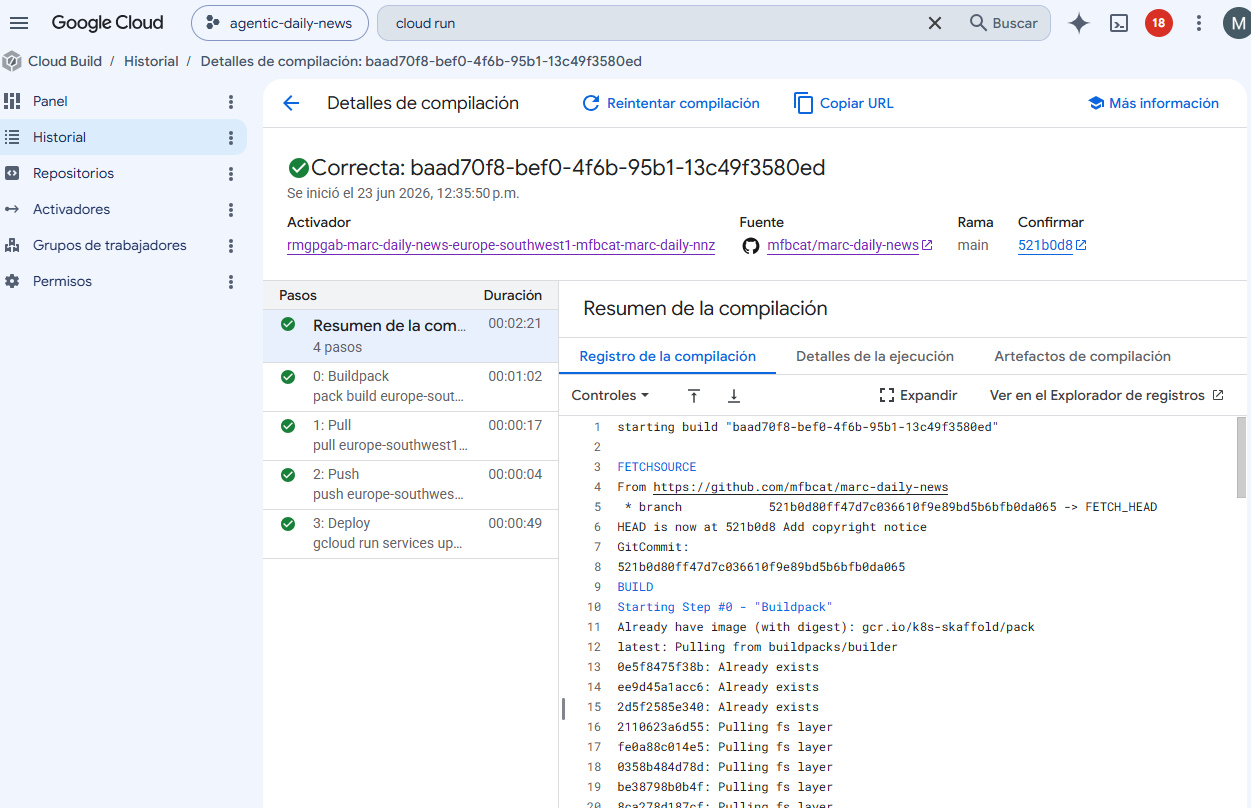The image size is (1251, 808).
Task: Click the panel resize handle beside log
Action: (x=563, y=709)
